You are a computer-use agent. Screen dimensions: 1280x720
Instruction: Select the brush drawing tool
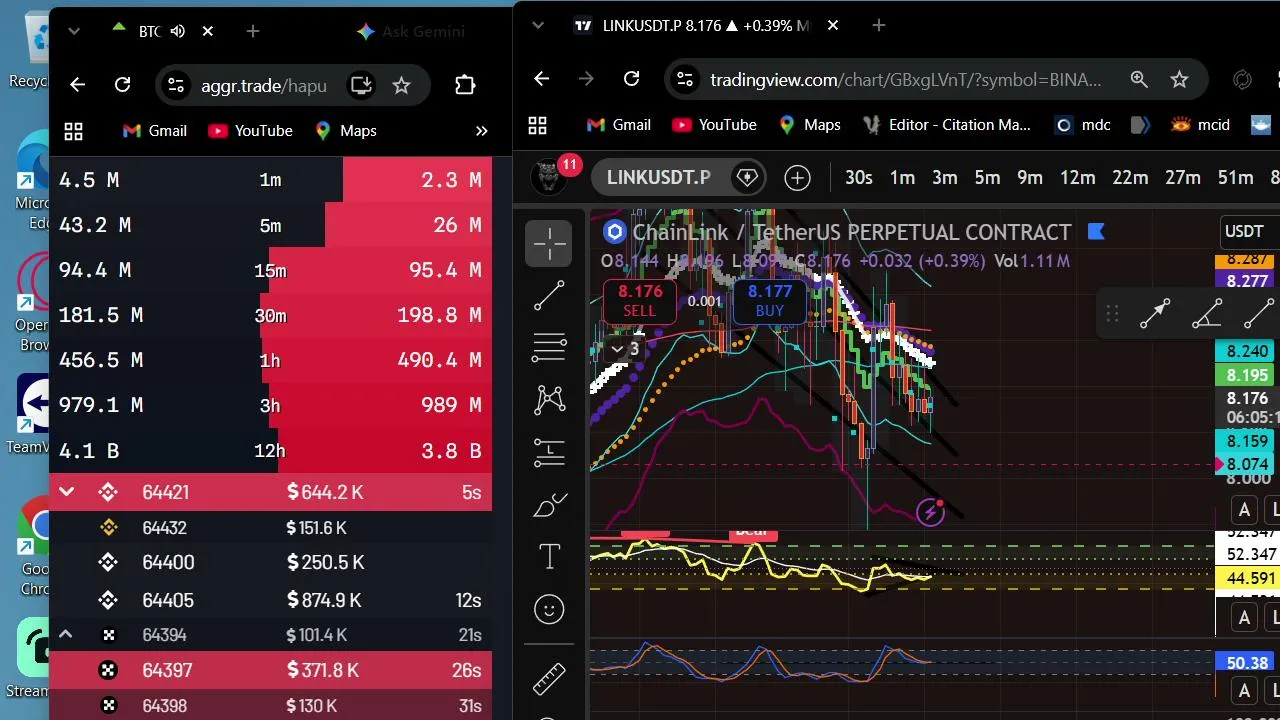(x=549, y=506)
